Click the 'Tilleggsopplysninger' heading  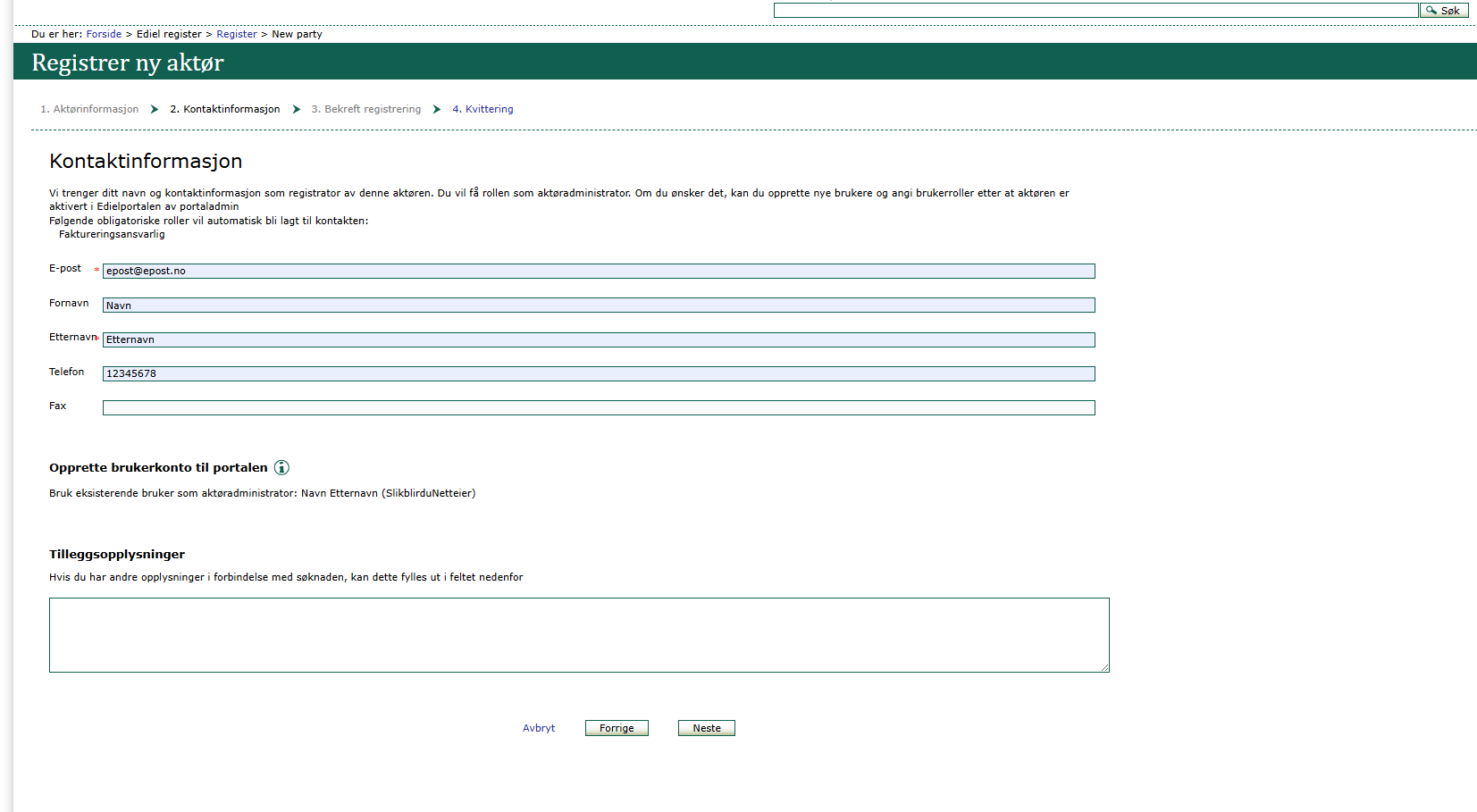tap(117, 554)
